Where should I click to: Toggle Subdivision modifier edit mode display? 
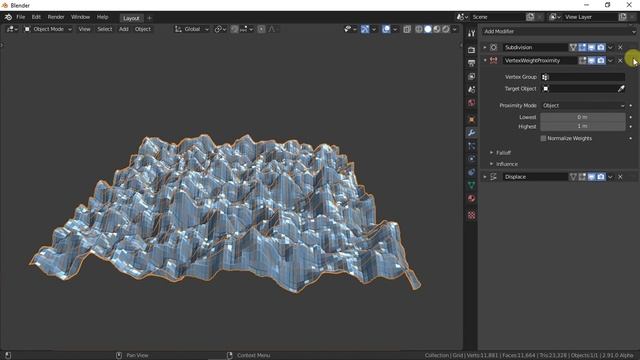582,47
